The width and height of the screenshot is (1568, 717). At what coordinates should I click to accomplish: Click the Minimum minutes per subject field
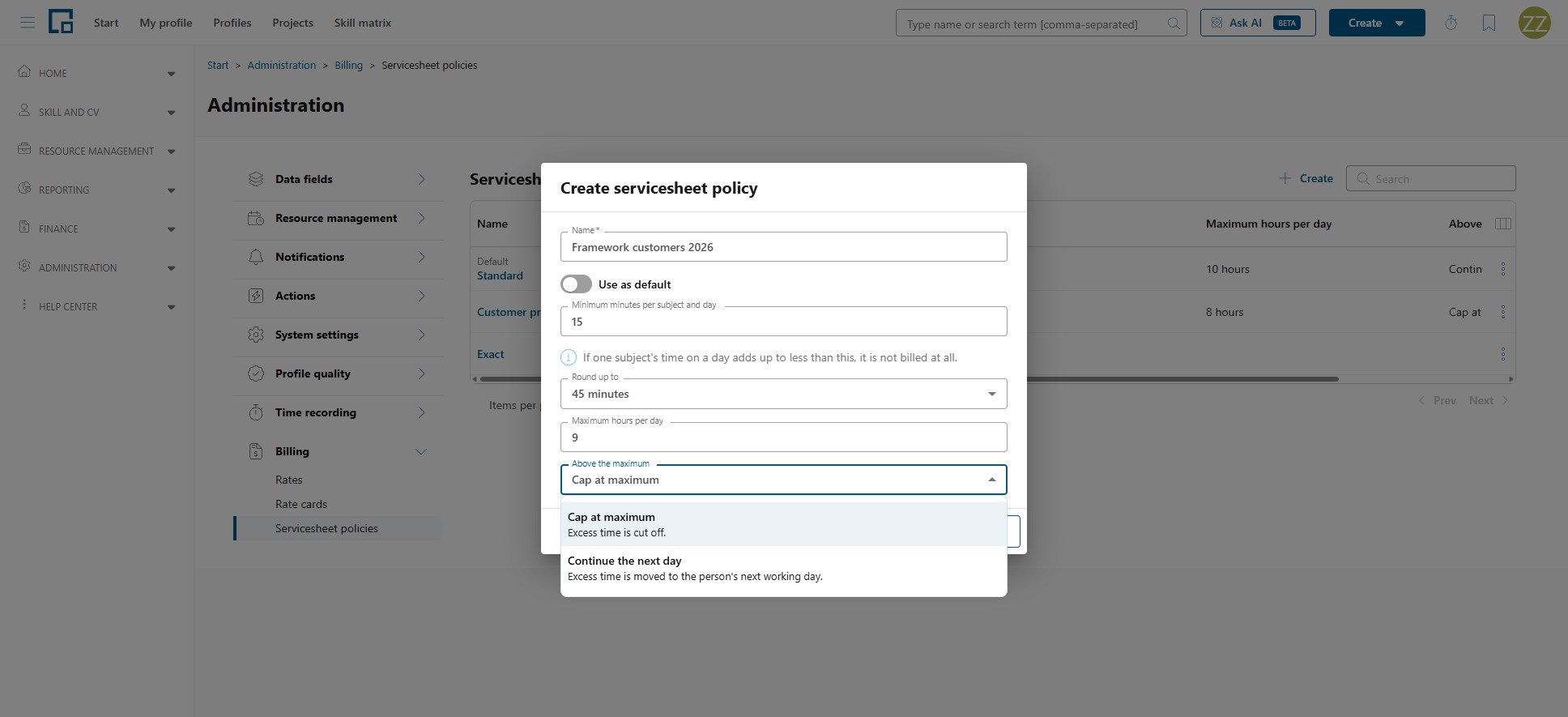tap(784, 321)
